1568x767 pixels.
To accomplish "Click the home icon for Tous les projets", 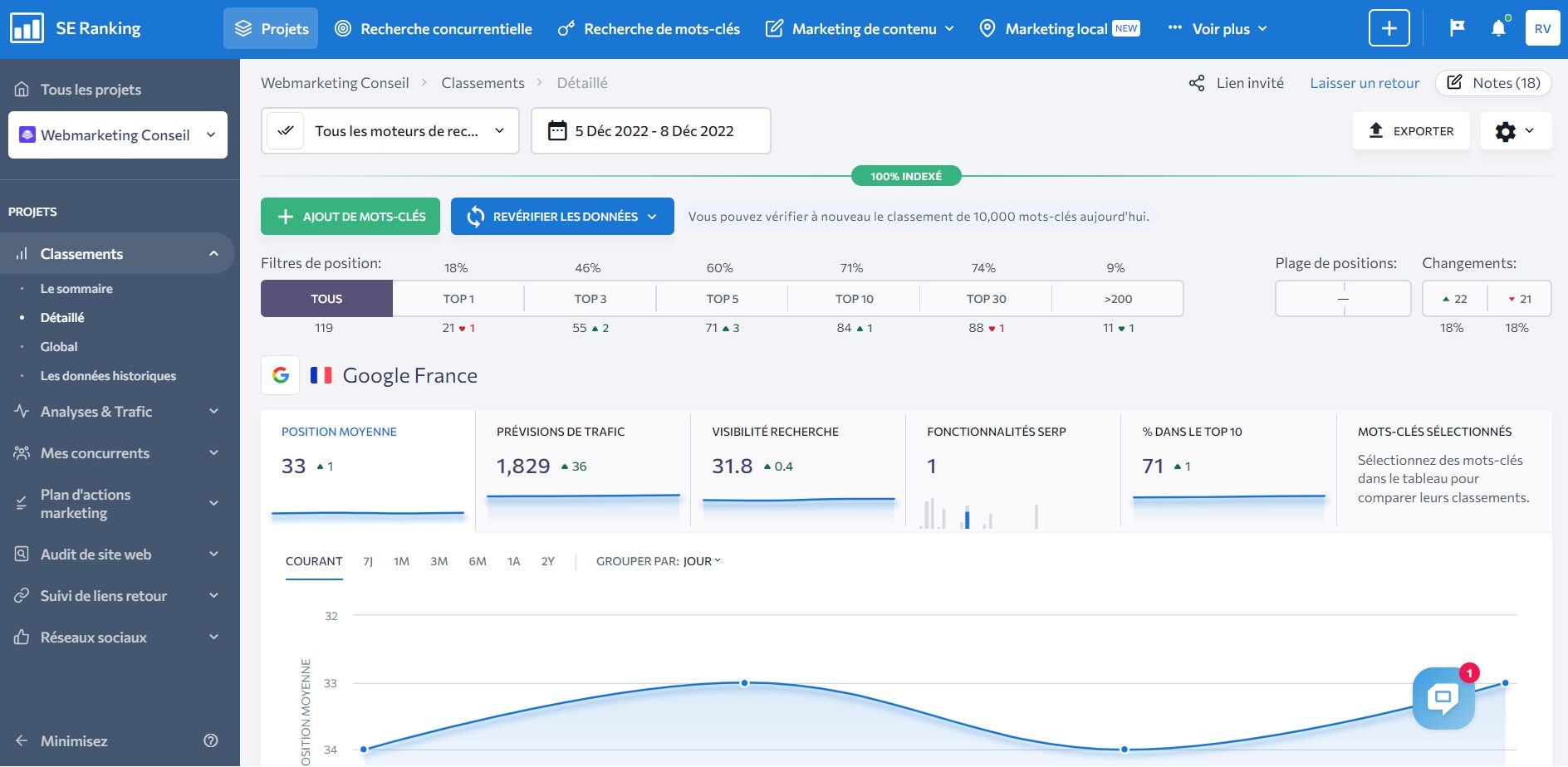I will pos(22,89).
